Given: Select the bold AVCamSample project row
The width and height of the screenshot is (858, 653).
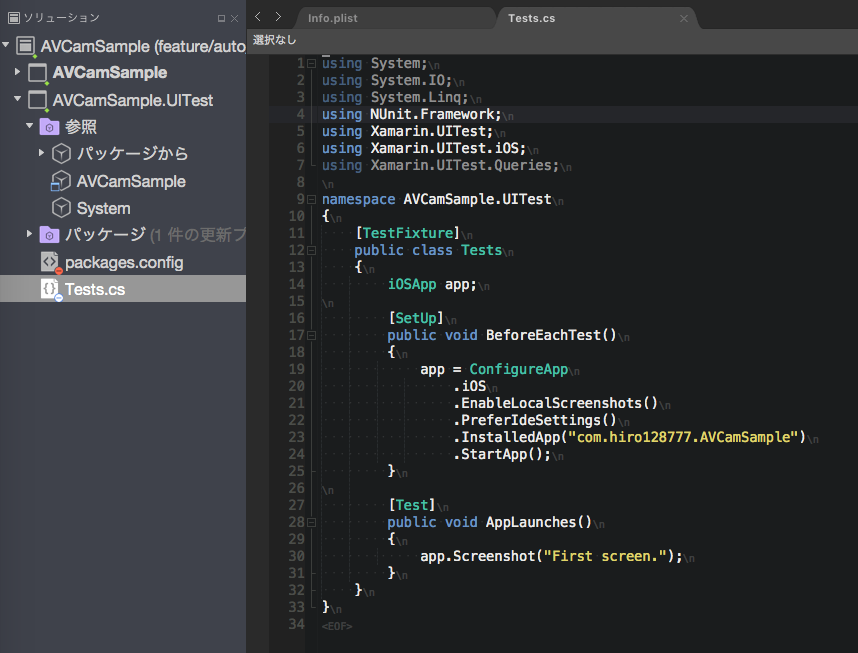Looking at the screenshot, I should [x=123, y=73].
